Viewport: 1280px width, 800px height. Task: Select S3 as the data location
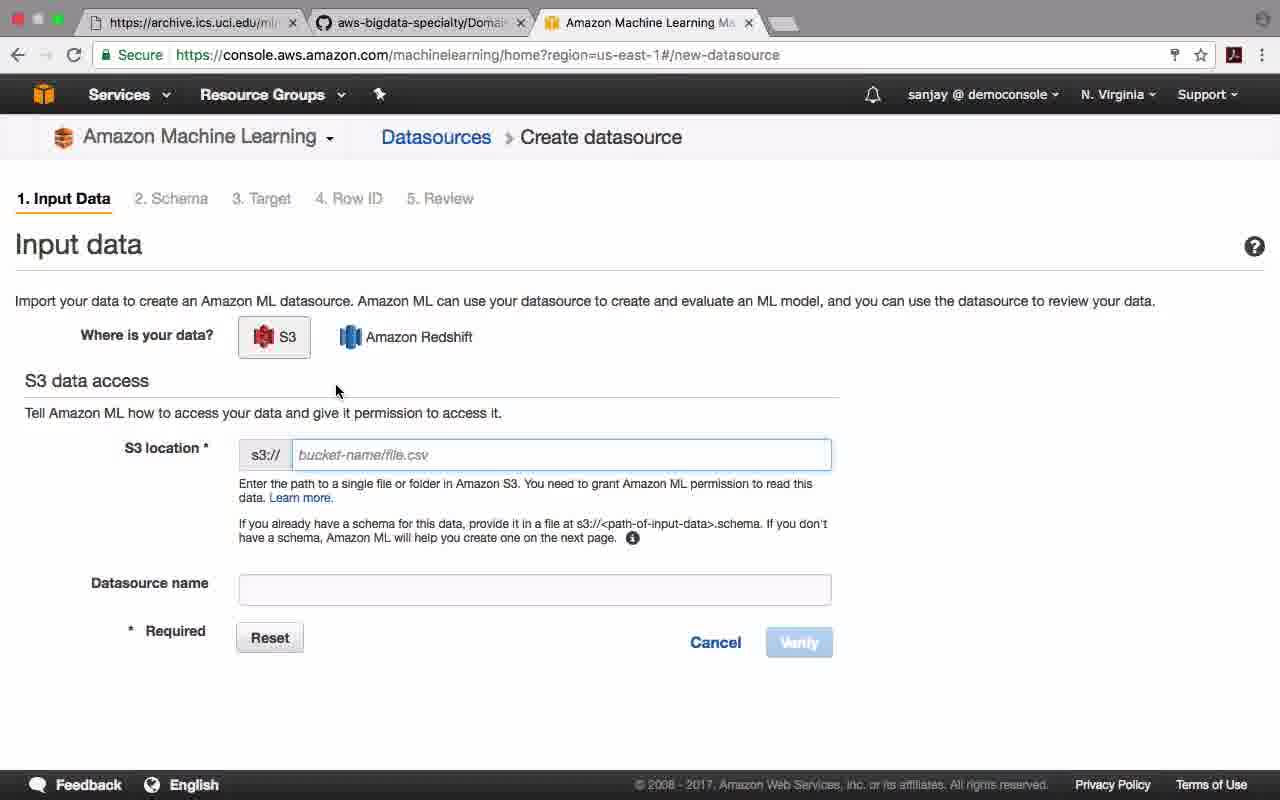(x=274, y=337)
